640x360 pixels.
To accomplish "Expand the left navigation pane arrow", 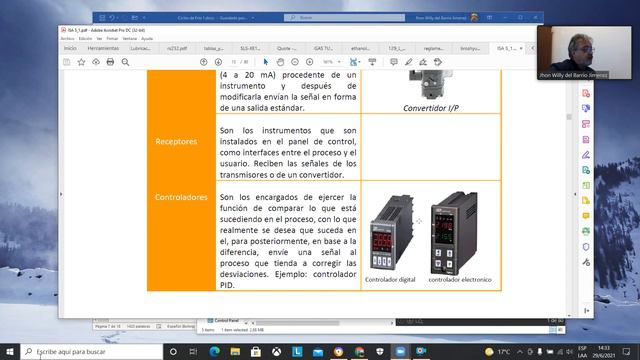I will 61,194.
